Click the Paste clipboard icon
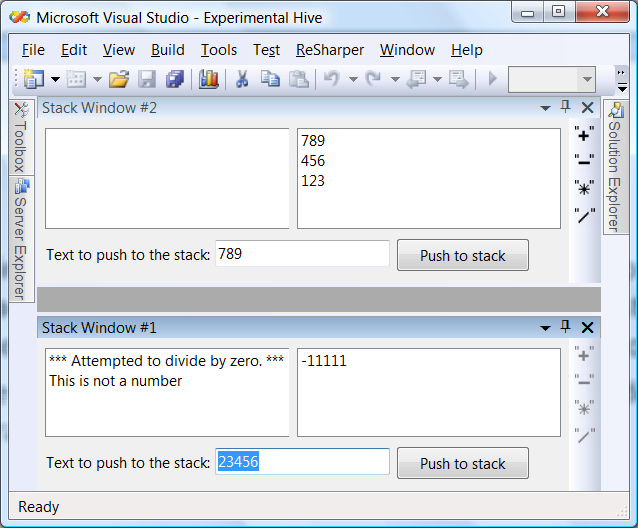Image resolution: width=638 pixels, height=528 pixels. (x=299, y=79)
